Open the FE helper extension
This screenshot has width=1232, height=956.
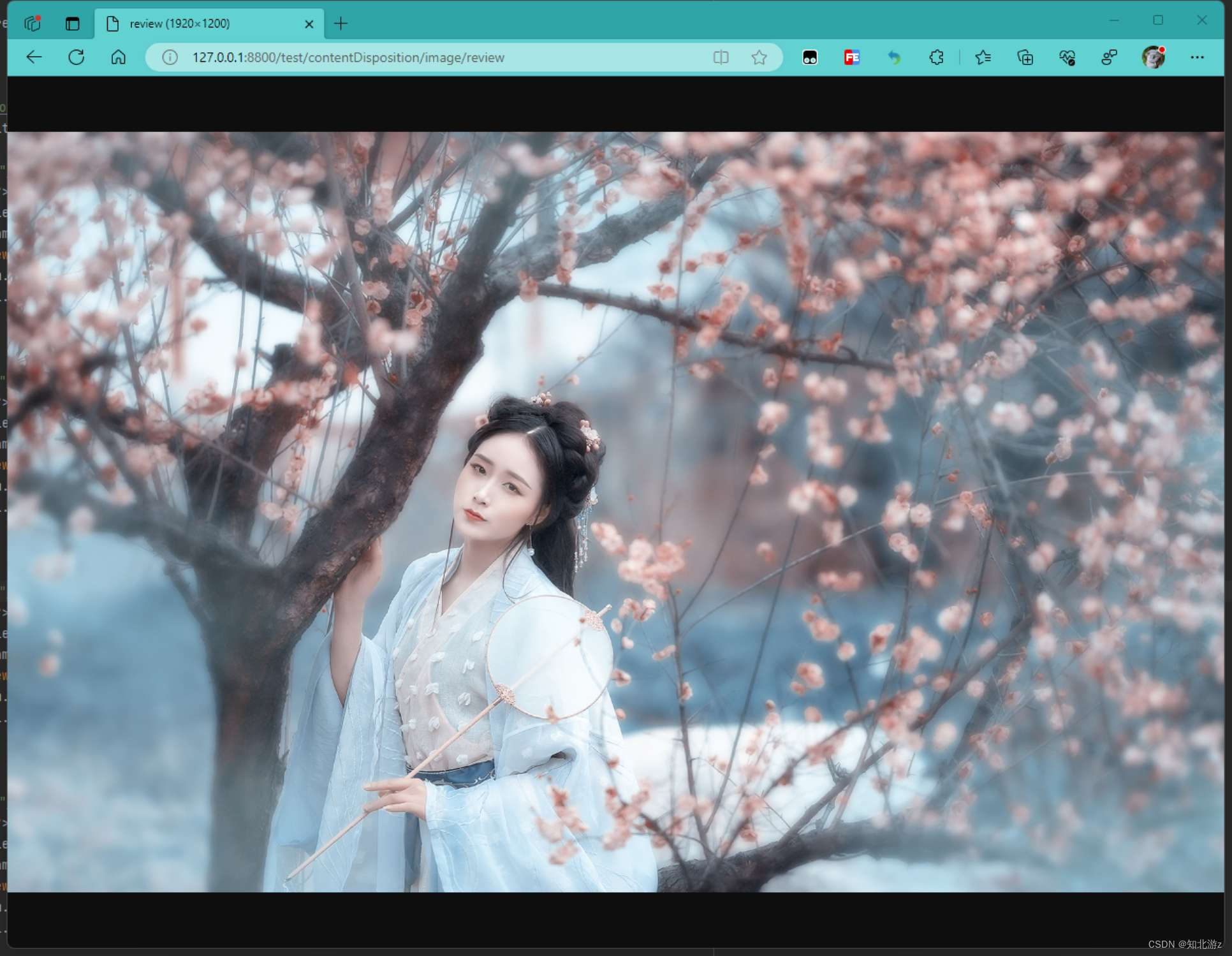[852, 57]
